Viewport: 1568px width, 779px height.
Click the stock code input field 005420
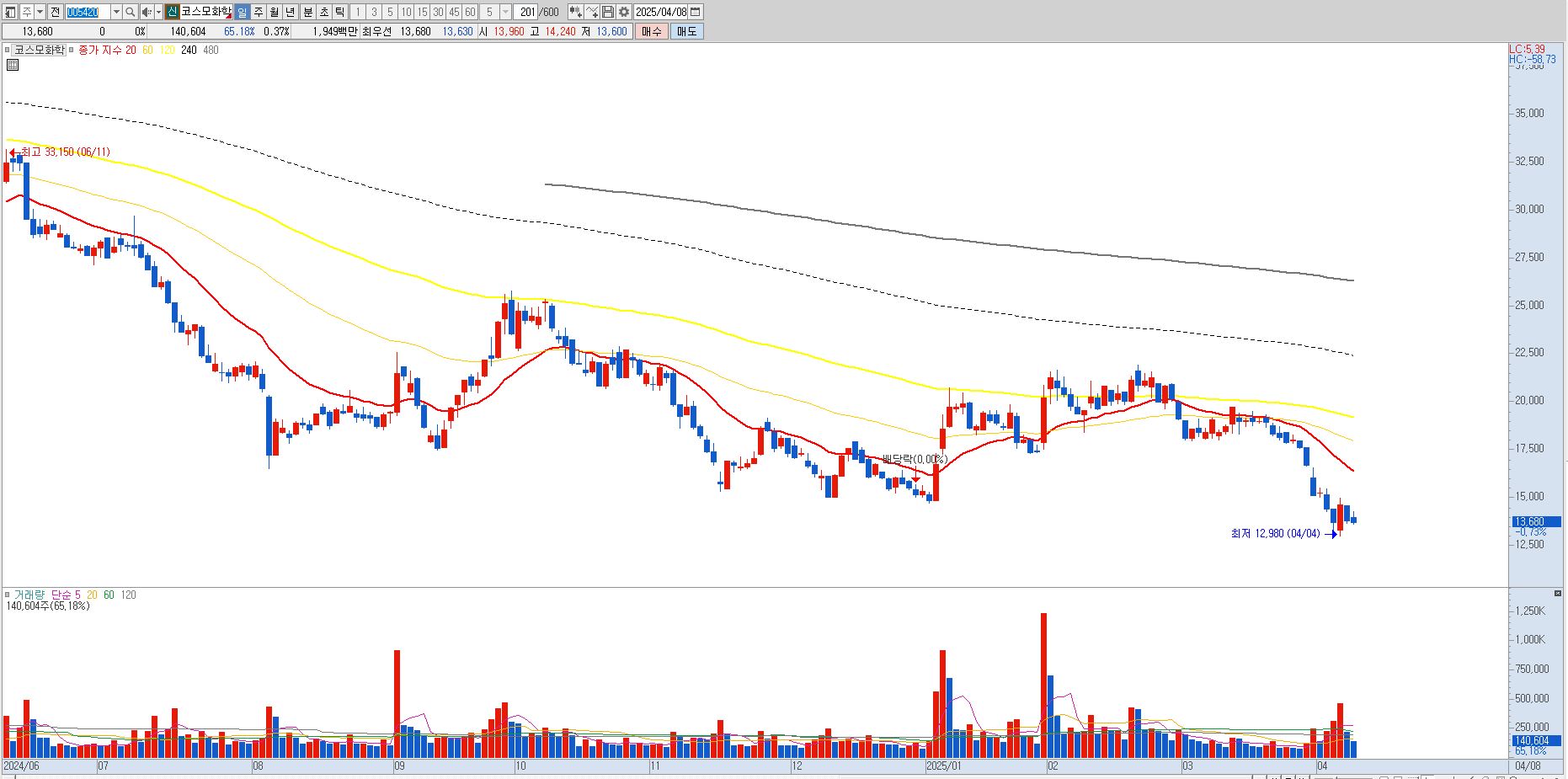click(x=88, y=12)
